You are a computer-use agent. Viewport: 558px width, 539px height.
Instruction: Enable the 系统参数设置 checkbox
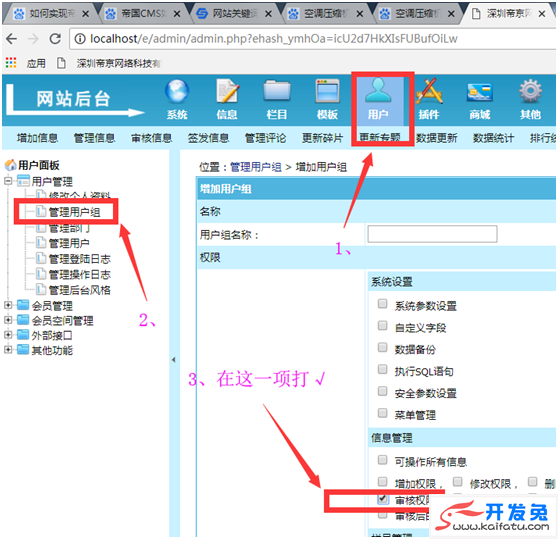tap(383, 303)
